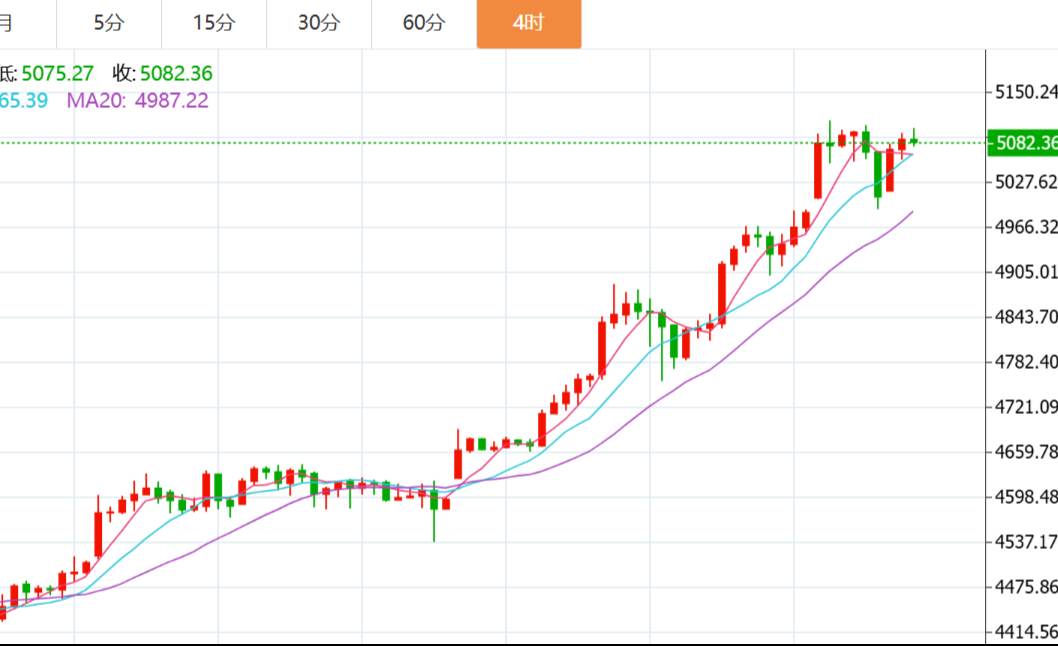This screenshot has height=646, width=1058.
Task: Click the purple MA20 4987.22 indicator label
Action: tap(138, 100)
